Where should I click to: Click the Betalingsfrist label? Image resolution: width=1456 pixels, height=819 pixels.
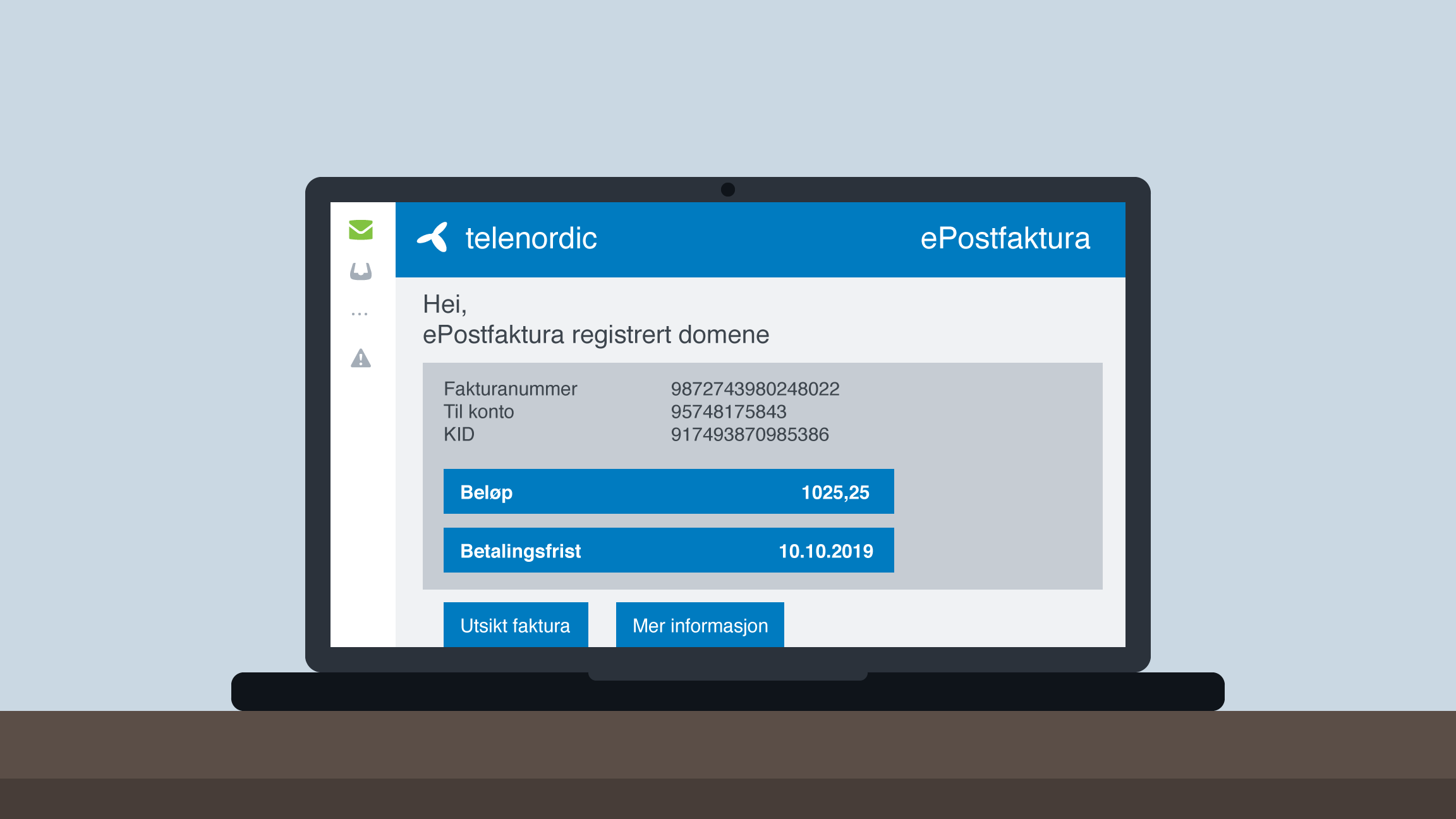point(520,551)
